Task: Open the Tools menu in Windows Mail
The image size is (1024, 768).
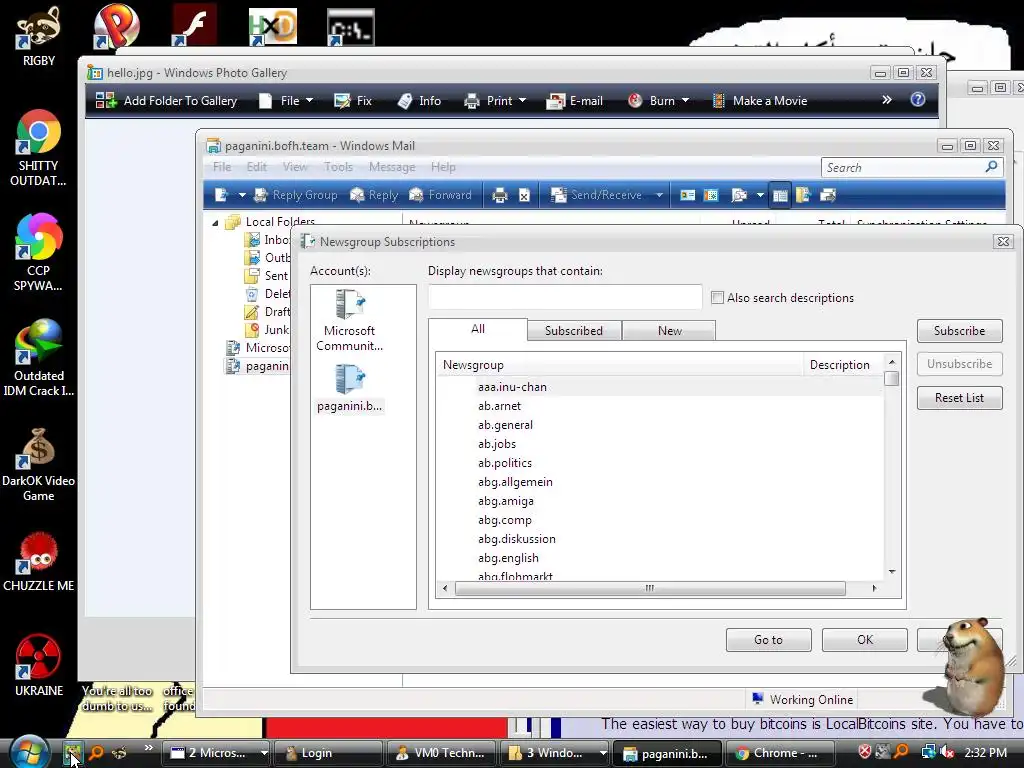Action: (338, 167)
